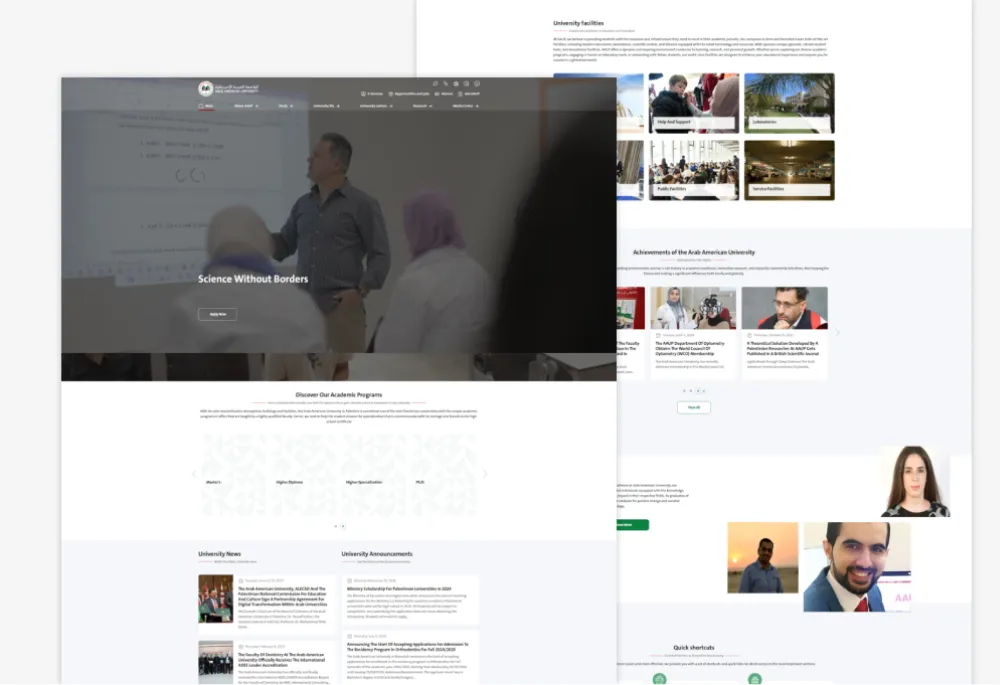1000x685 pixels.
Task: Open the Media Center navigation dropdown
Action: click(x=465, y=105)
